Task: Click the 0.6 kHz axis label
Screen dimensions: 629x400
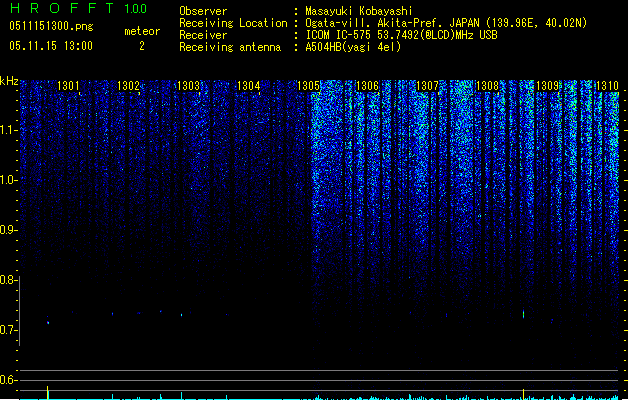Action: tap(8, 380)
